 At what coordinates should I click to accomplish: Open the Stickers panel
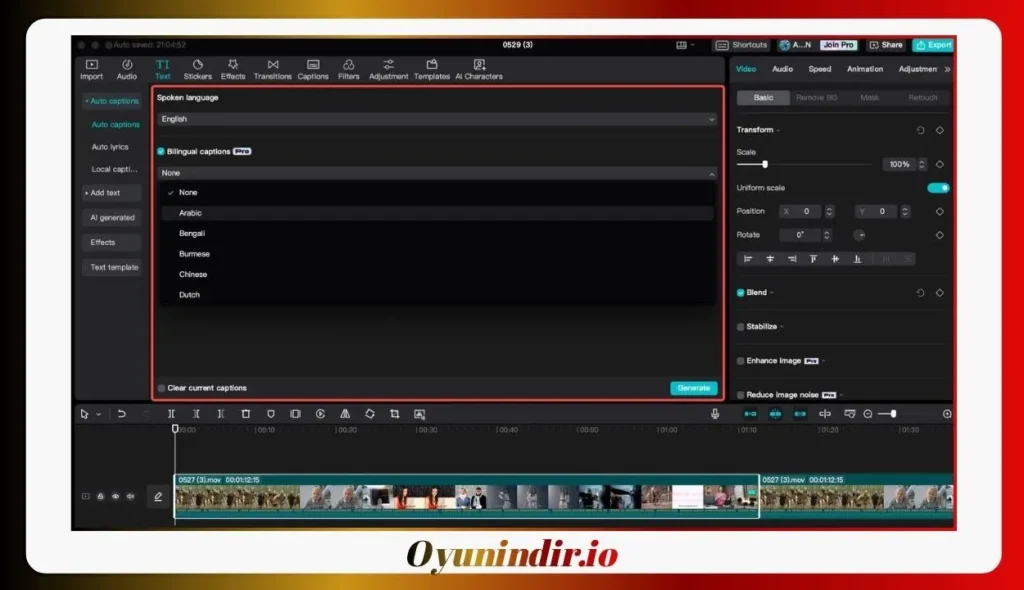tap(197, 69)
